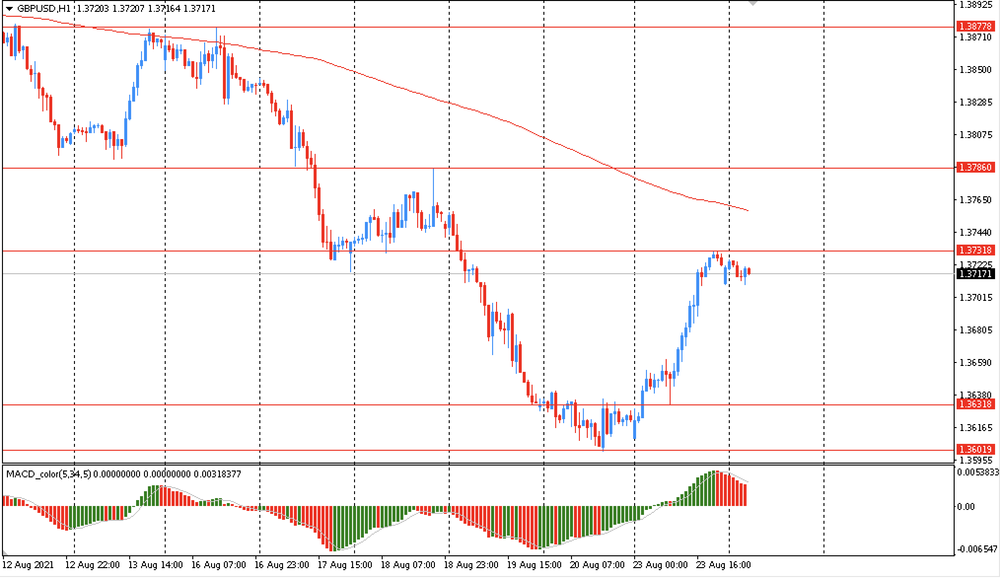Click the 1.36590 price scale value
Image resolution: width=1000 pixels, height=578 pixels.
pos(976,362)
